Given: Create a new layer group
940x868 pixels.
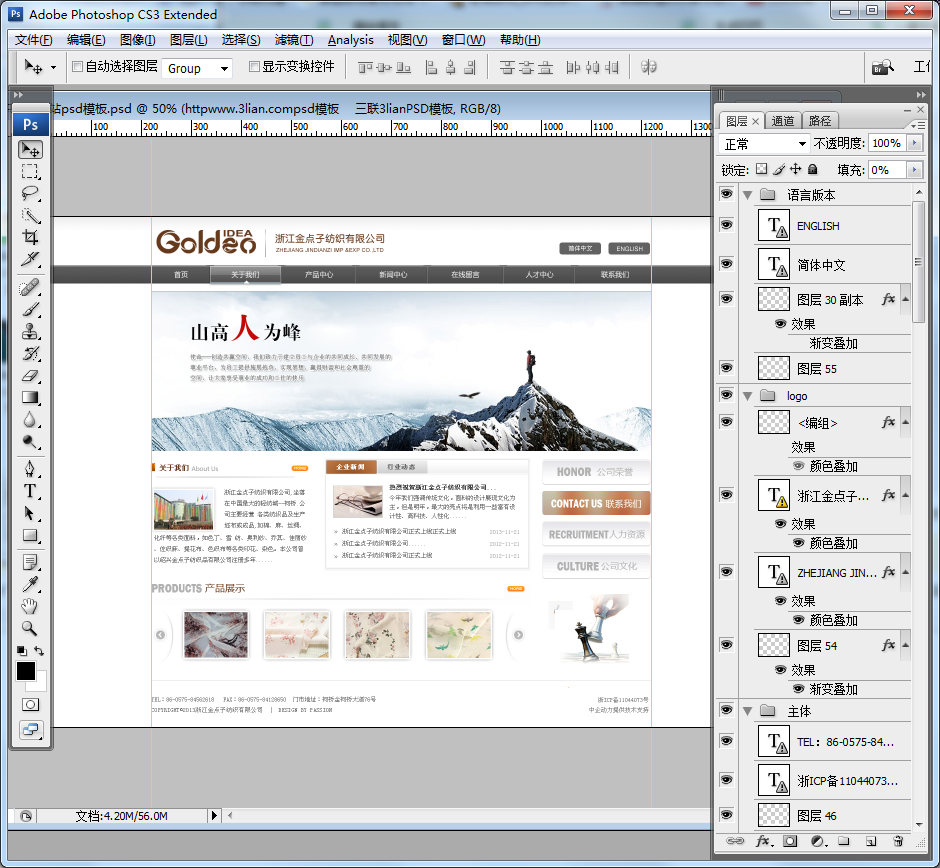Looking at the screenshot, I should (844, 841).
